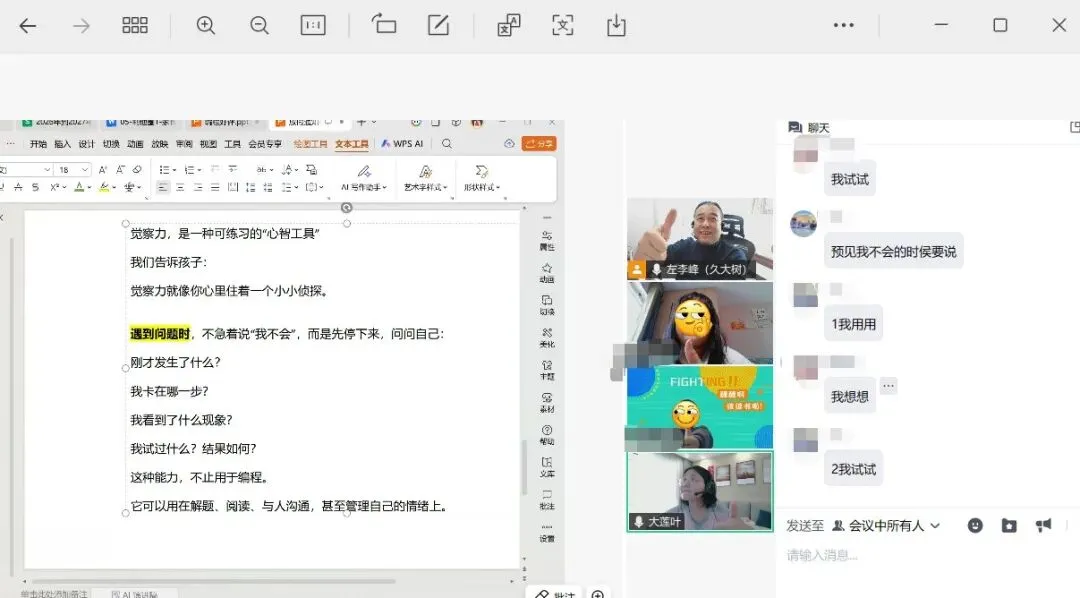
Task: Open the AI写作助手 dropdown
Action: tap(364, 178)
